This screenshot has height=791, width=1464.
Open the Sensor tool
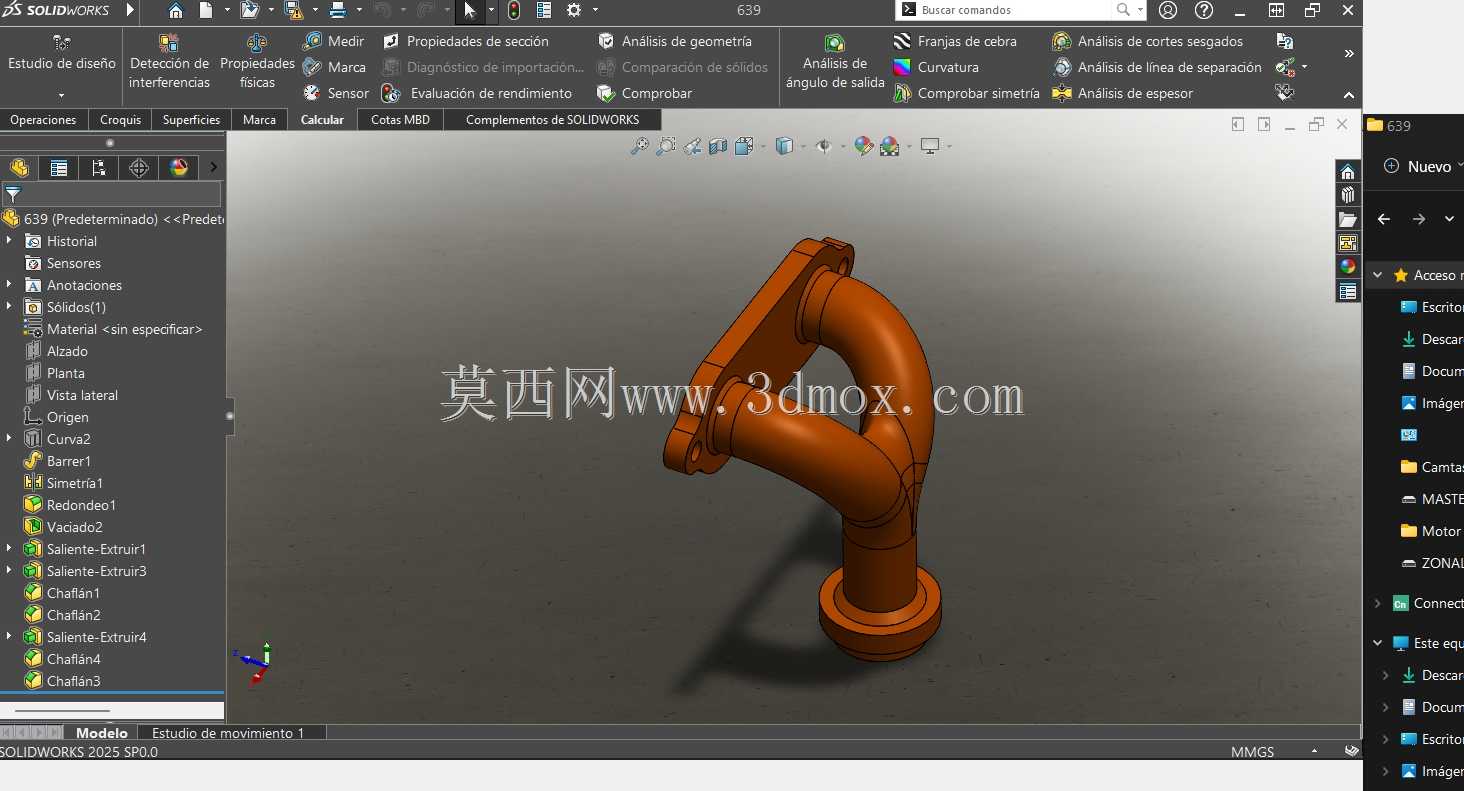coord(336,93)
